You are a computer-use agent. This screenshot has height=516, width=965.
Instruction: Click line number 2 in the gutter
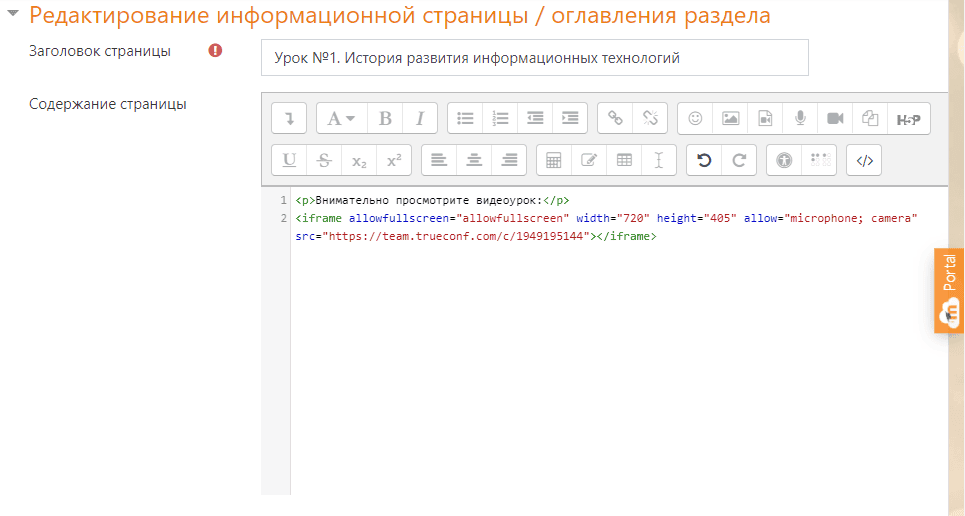[283, 218]
